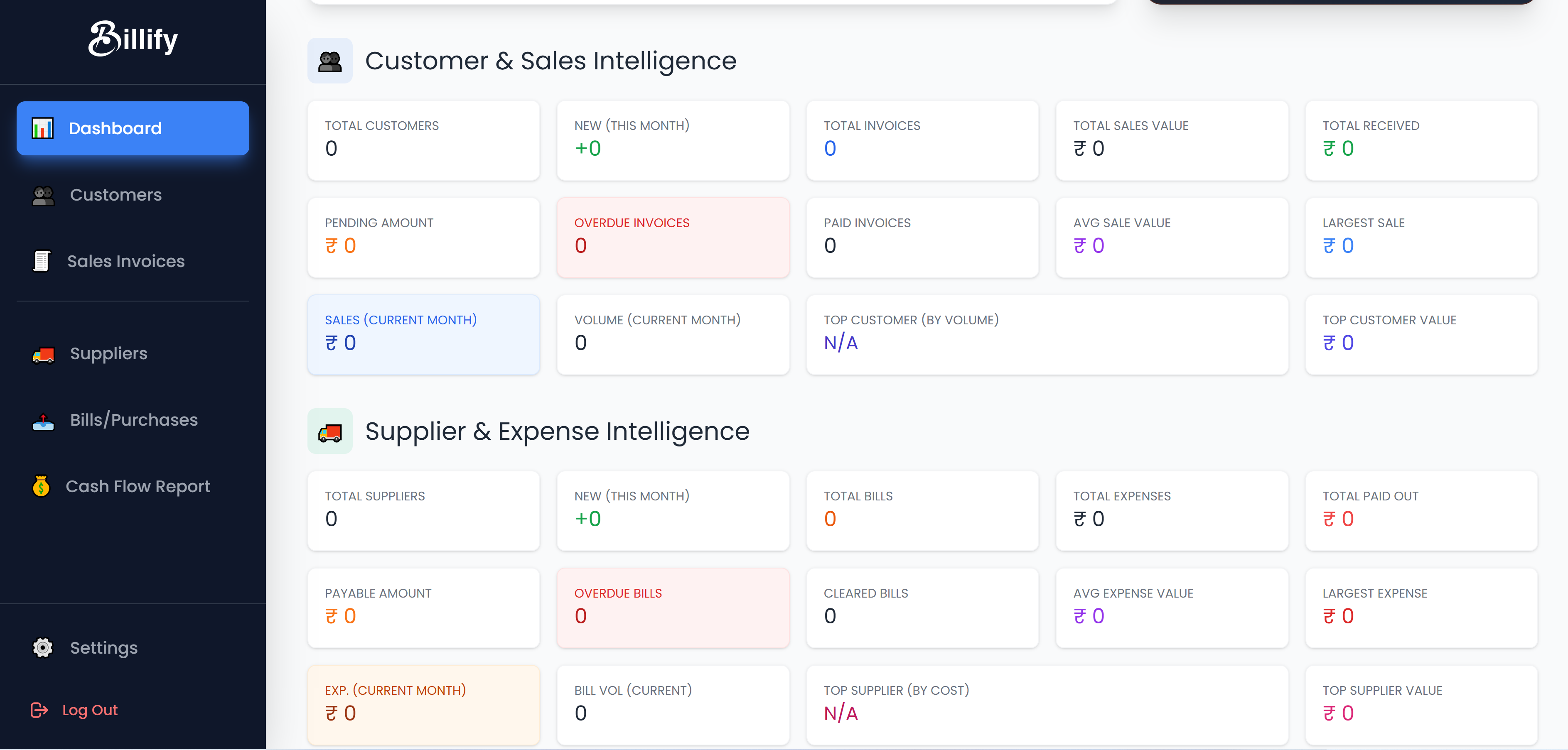The height and width of the screenshot is (750, 1568).
Task: Click the Dashboard bar chart icon
Action: click(x=43, y=128)
